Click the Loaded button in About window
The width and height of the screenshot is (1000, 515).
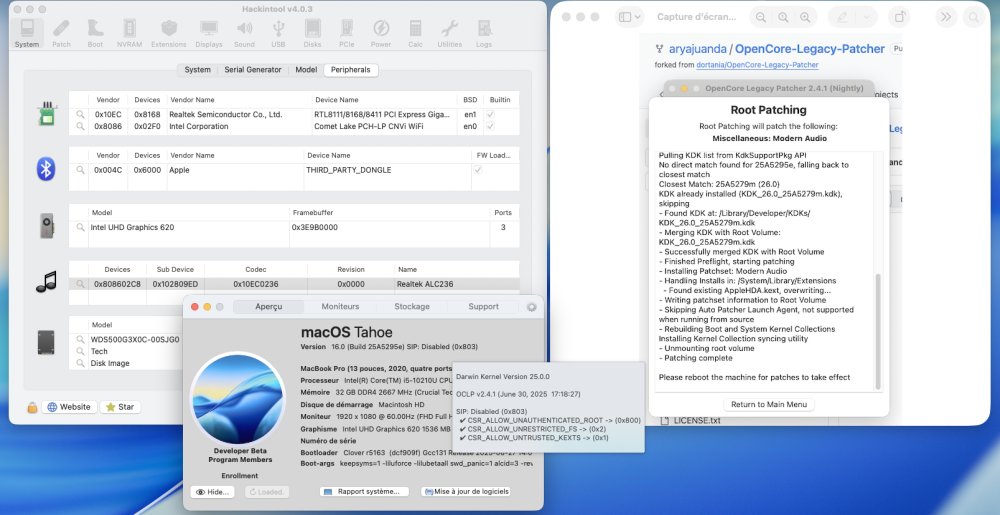pos(267,492)
